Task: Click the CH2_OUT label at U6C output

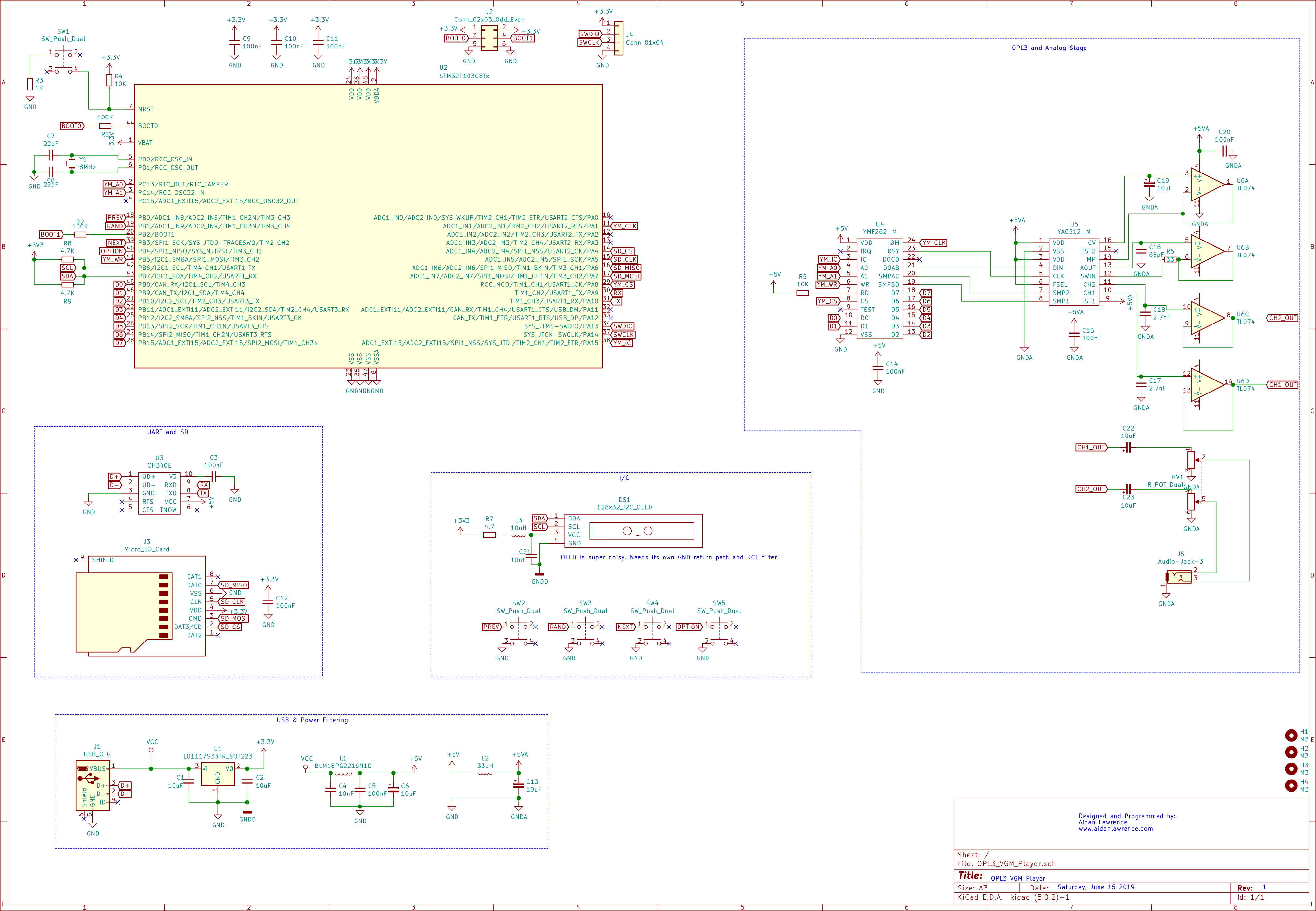Action: click(x=1282, y=318)
